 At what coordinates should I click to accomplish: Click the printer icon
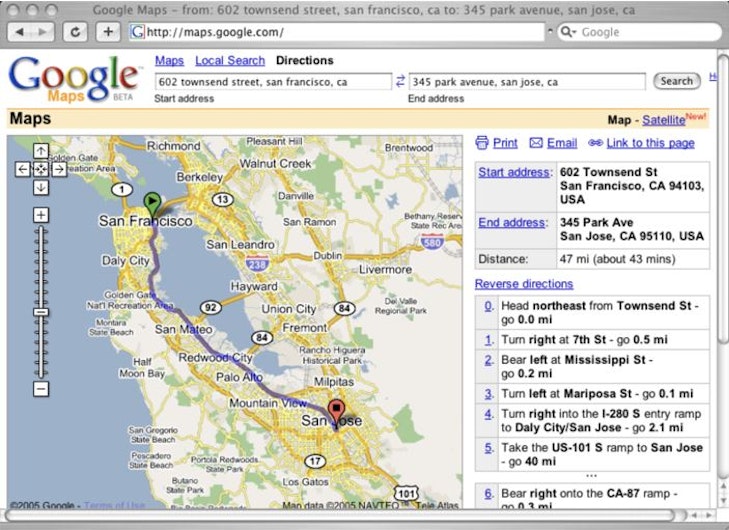(x=482, y=143)
